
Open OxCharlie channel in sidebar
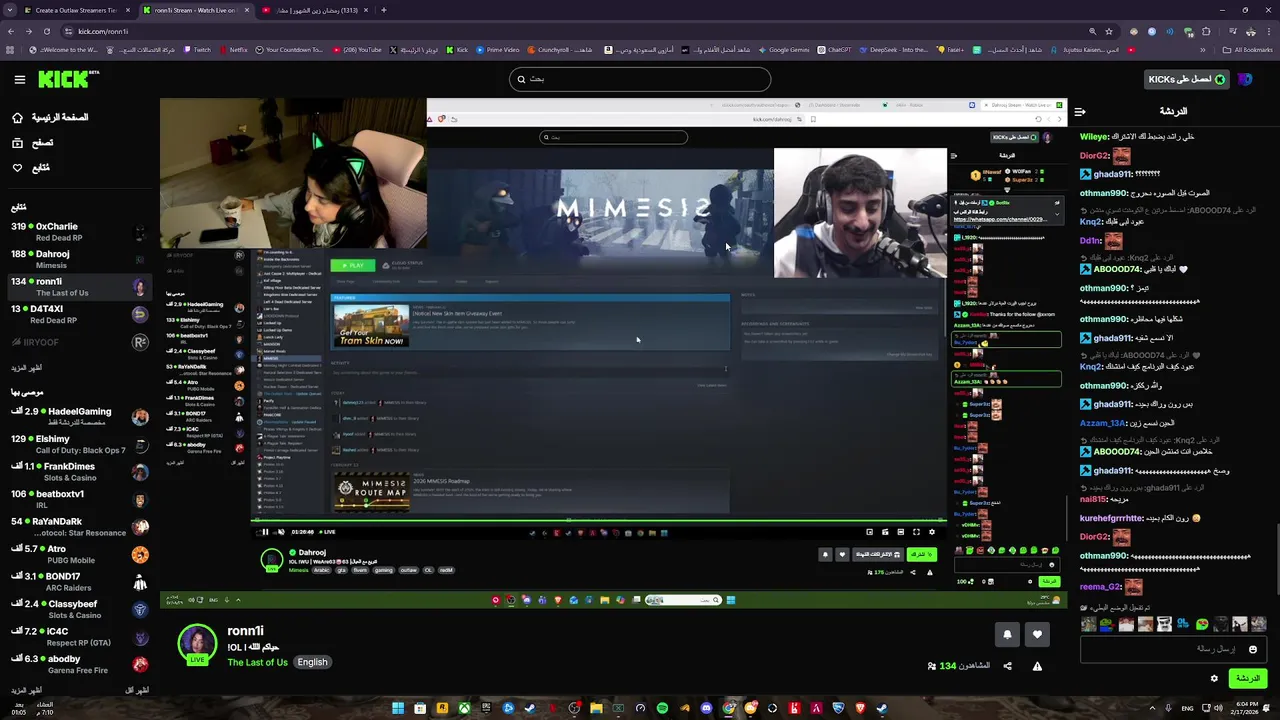[78, 232]
